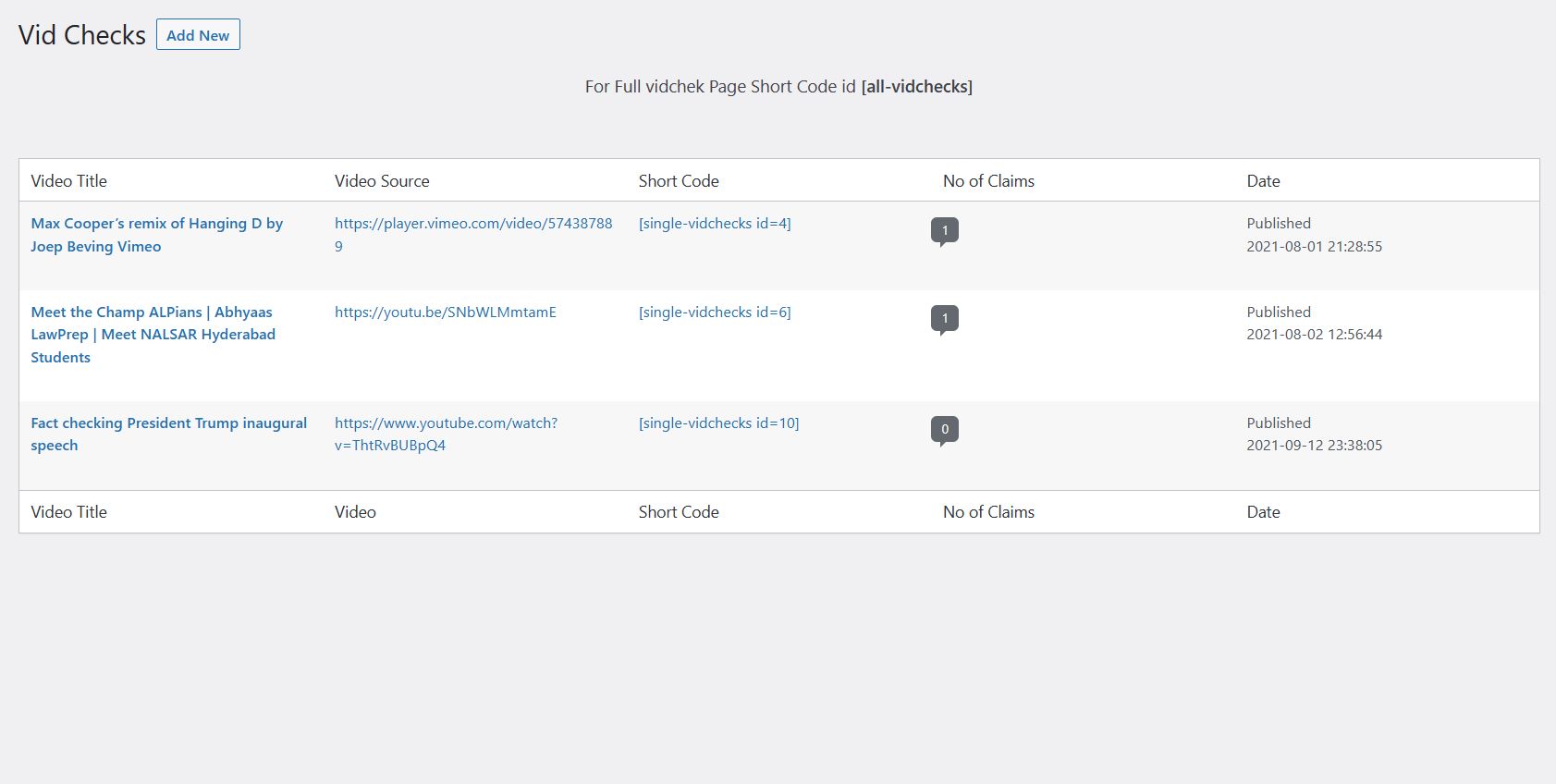Click zero claims bubble for Trump speech row
This screenshot has height=784, width=1556.
[945, 431]
